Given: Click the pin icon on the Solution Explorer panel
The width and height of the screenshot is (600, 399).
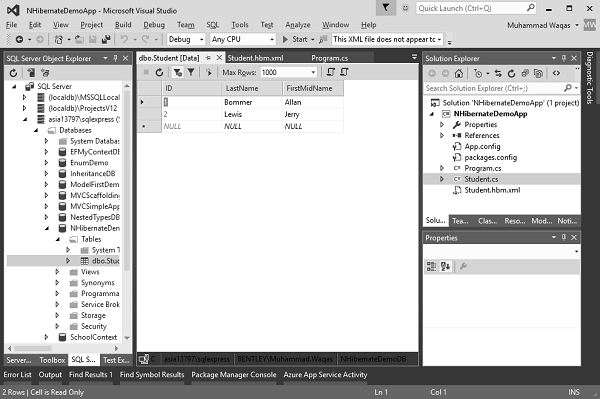Looking at the screenshot, I should pyautogui.click(x=563, y=58).
